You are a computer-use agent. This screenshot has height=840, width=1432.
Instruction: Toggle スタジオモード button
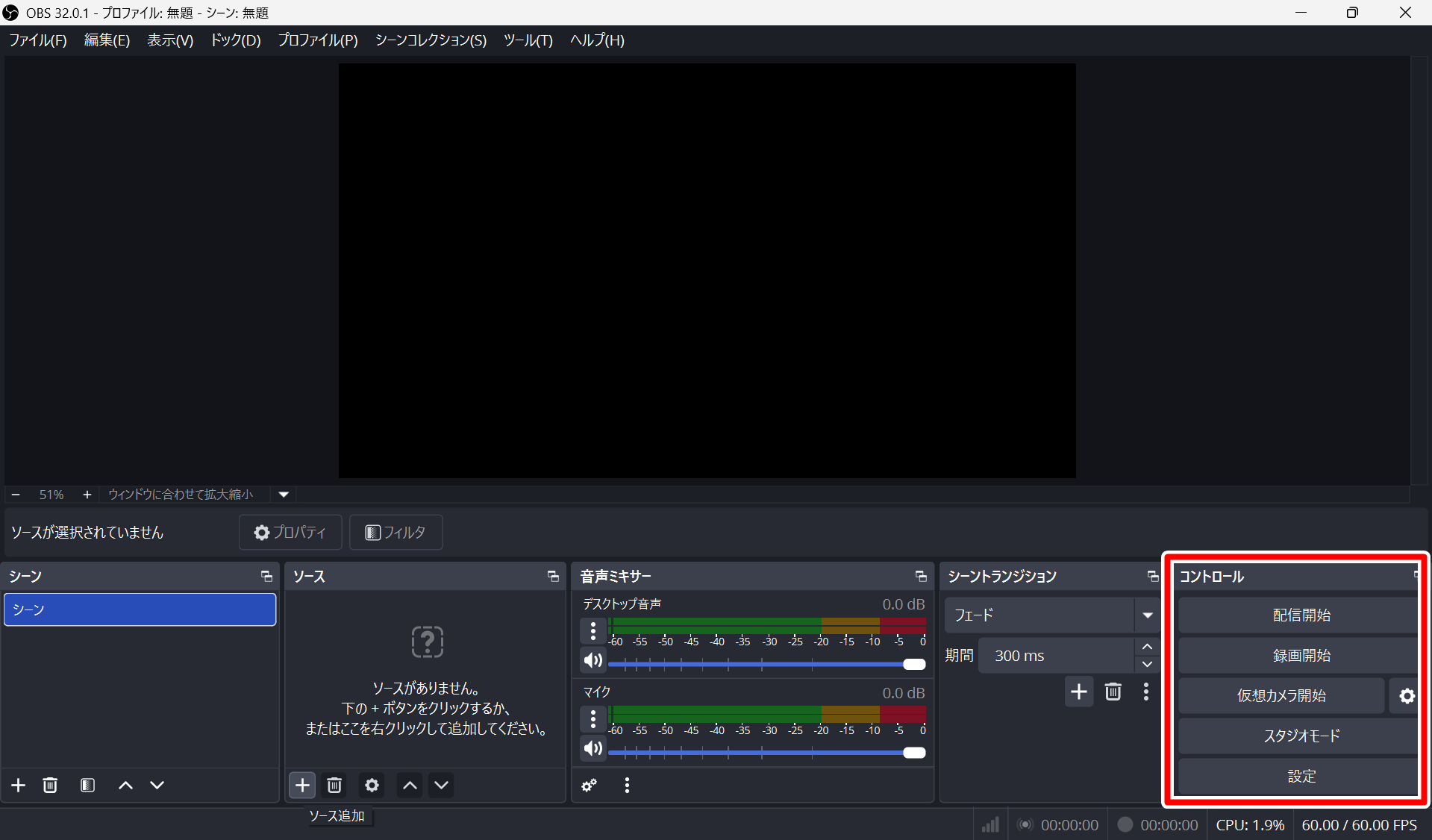tap(1301, 736)
